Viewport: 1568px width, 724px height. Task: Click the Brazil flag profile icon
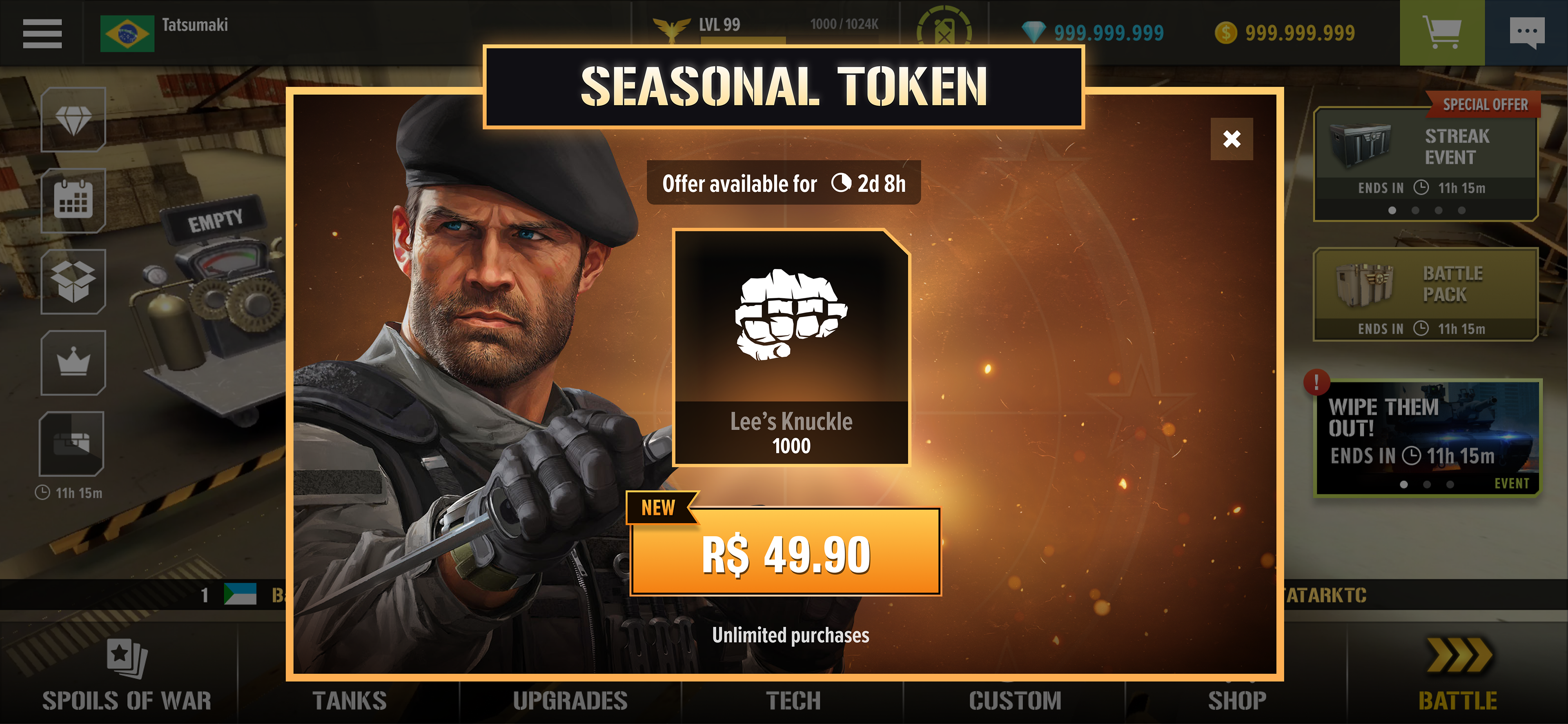point(127,33)
